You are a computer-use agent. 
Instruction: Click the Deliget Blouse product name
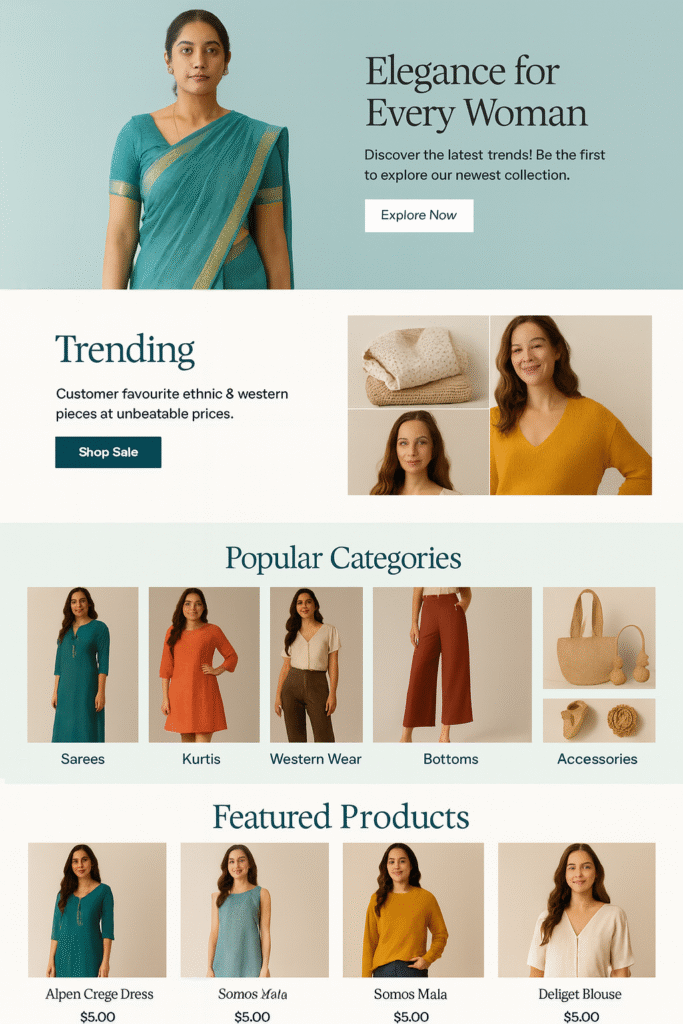(580, 994)
